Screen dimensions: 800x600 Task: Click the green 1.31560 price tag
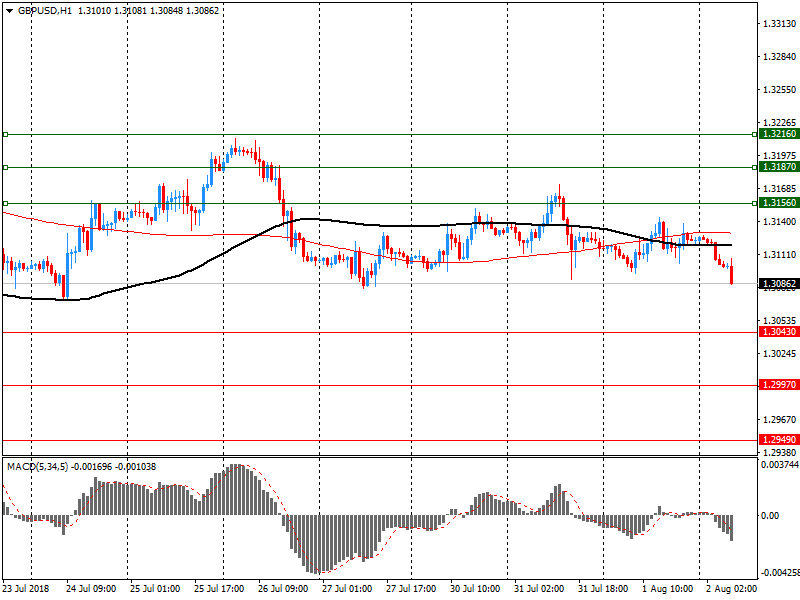tap(779, 203)
